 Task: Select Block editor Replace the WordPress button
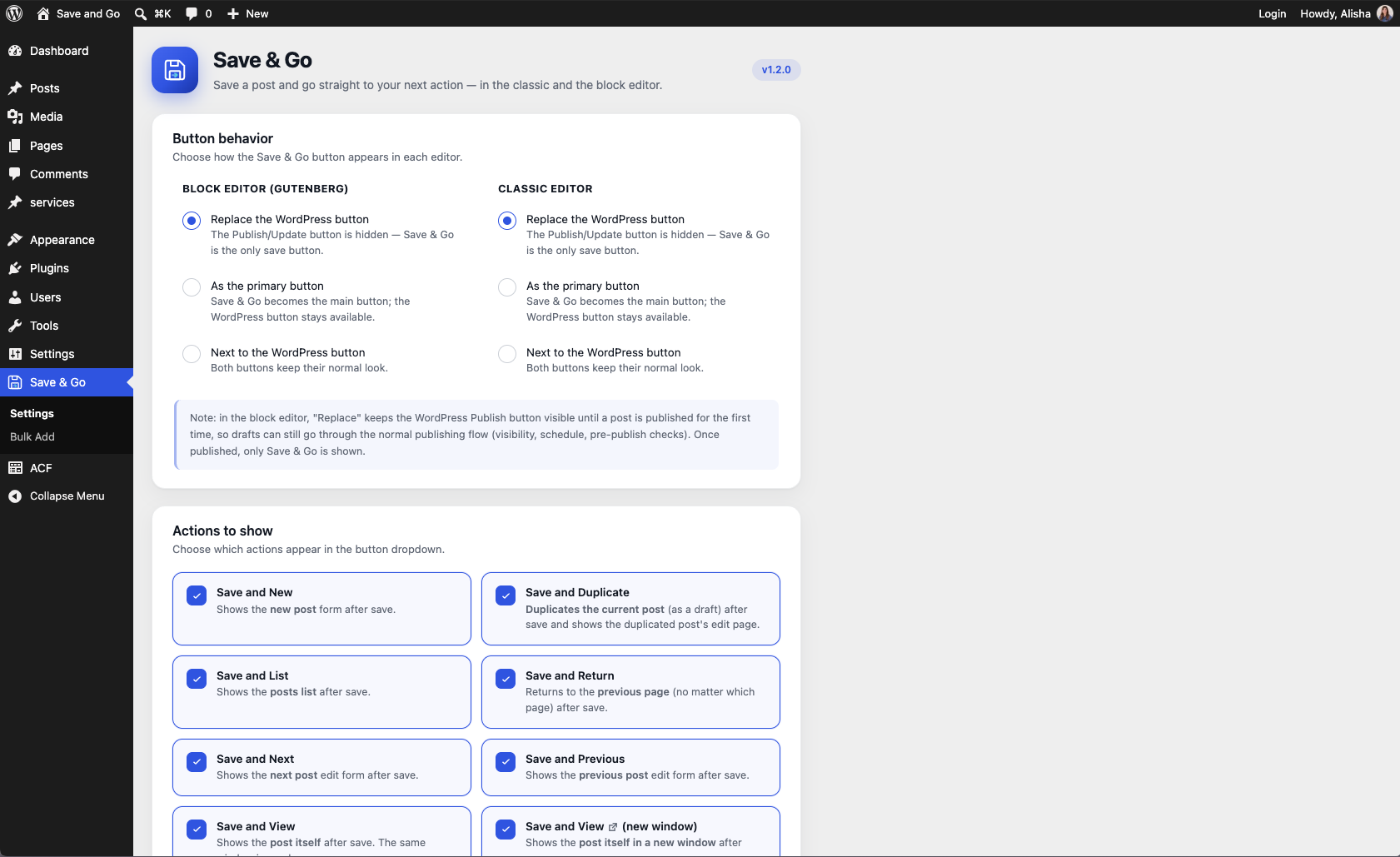192,221
